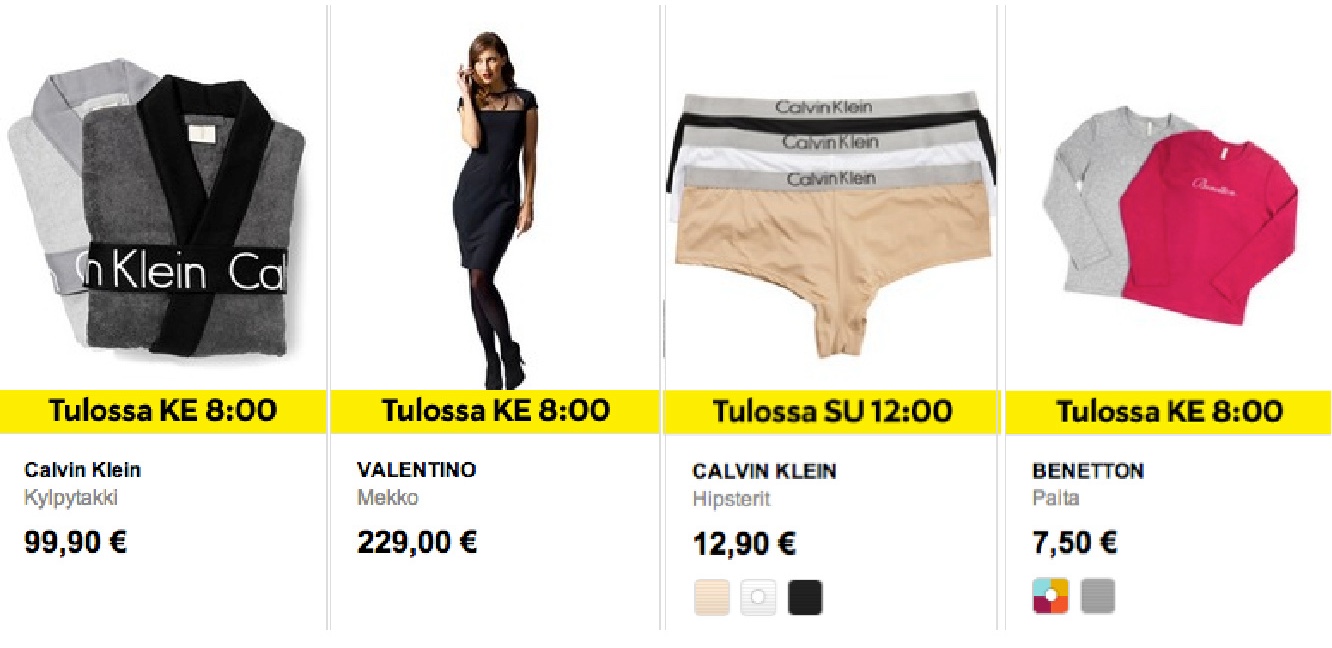Viewport: 1332px width, 648px height.
Task: Click the Tulossa SU 12:00 yellow banner
Action: (830, 412)
